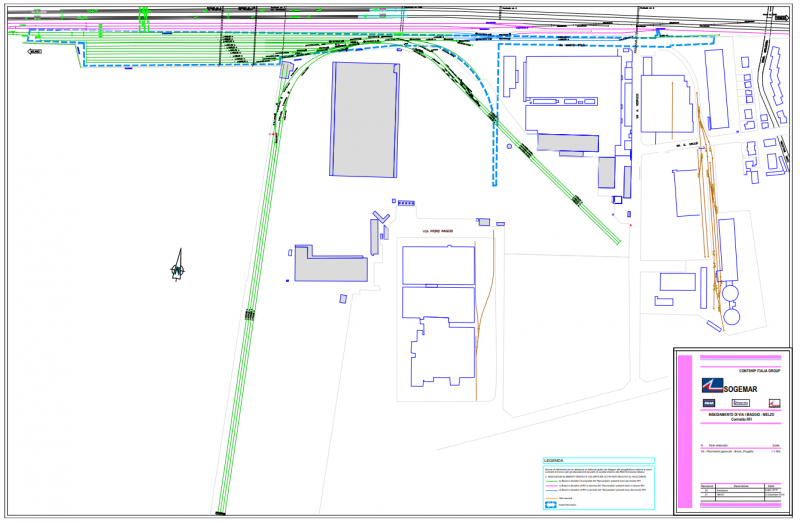
Task: Click the large gray shaded central building
Action: [365, 120]
